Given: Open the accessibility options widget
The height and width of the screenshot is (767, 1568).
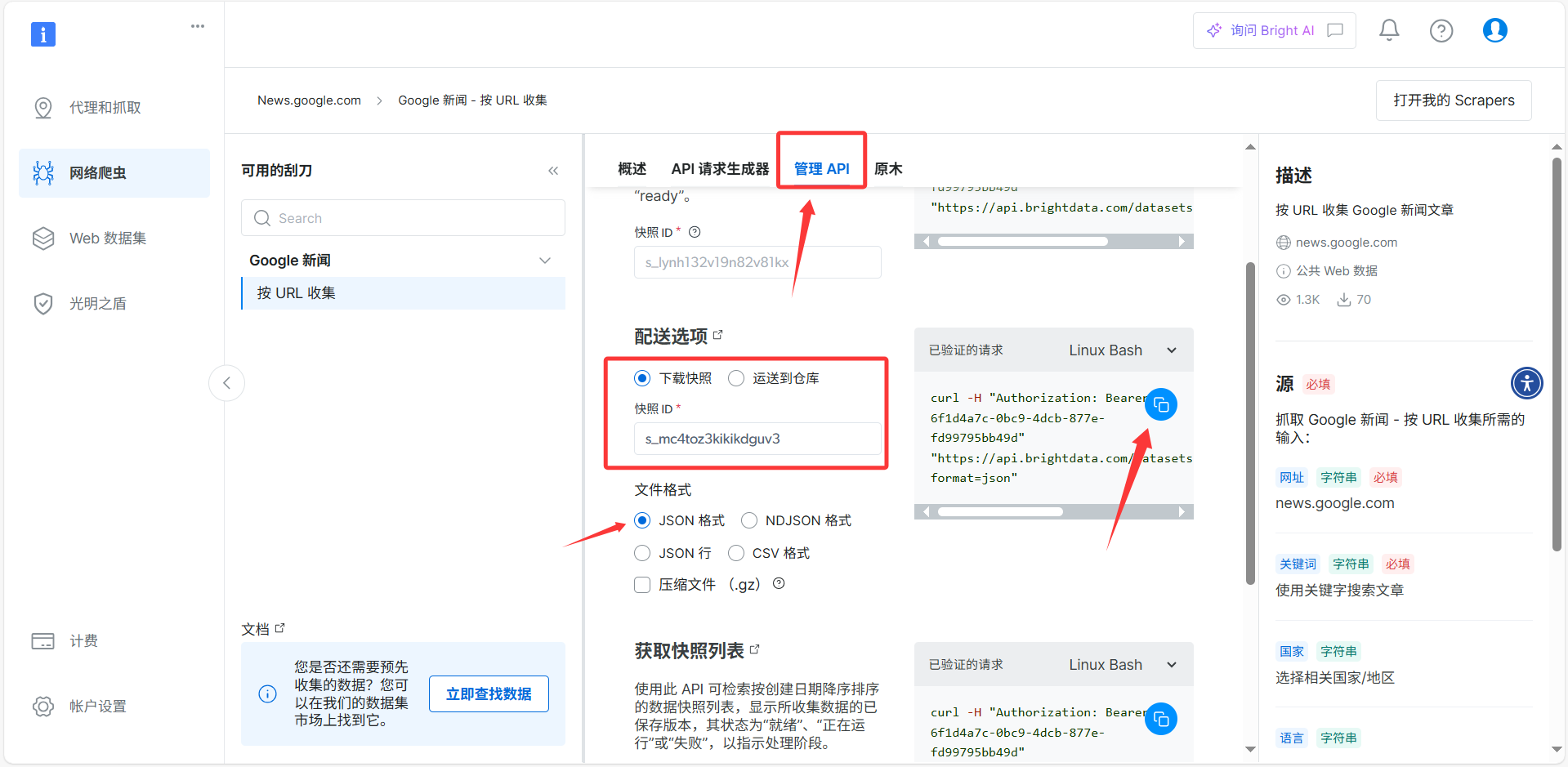Looking at the screenshot, I should (1527, 382).
